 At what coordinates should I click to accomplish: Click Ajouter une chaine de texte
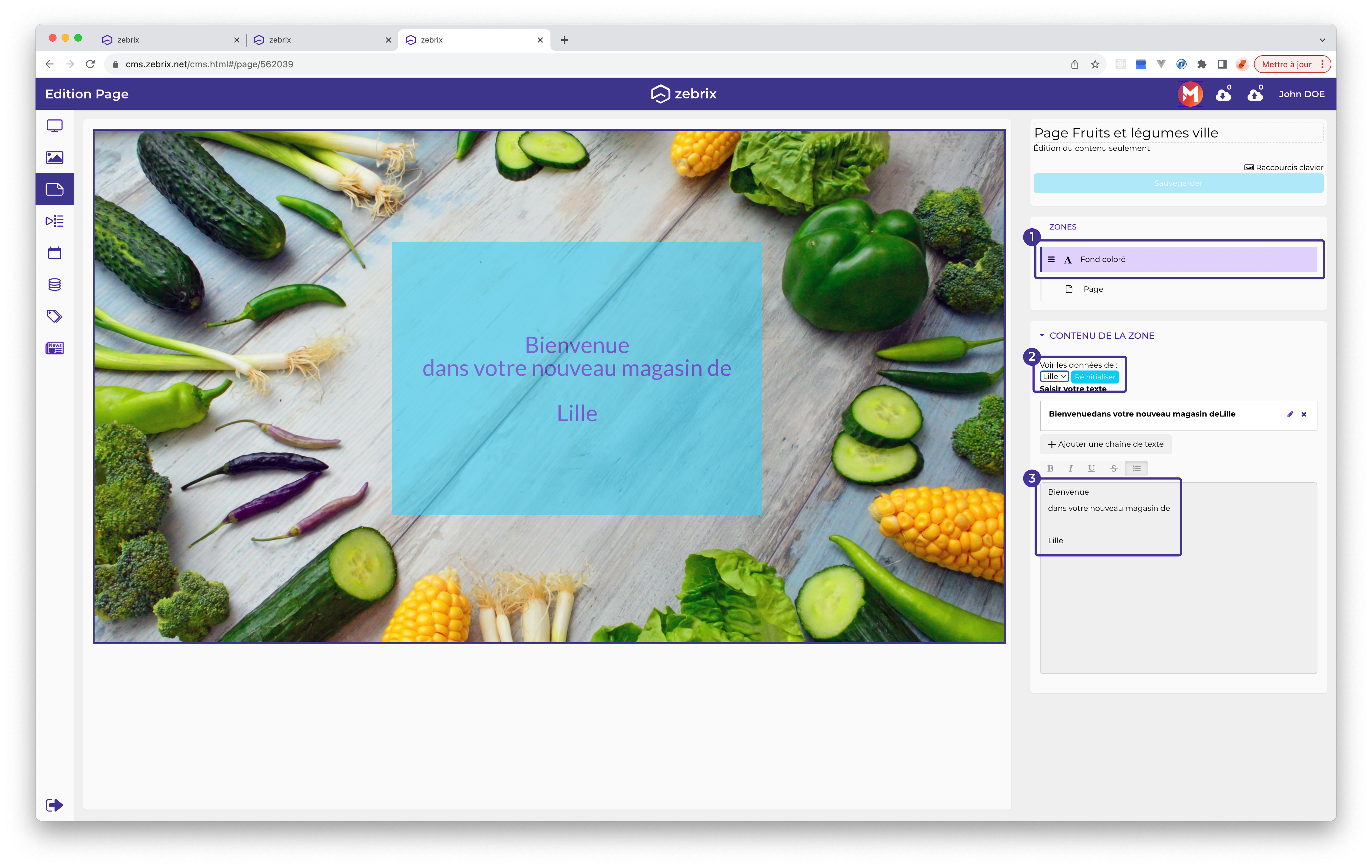[1105, 444]
